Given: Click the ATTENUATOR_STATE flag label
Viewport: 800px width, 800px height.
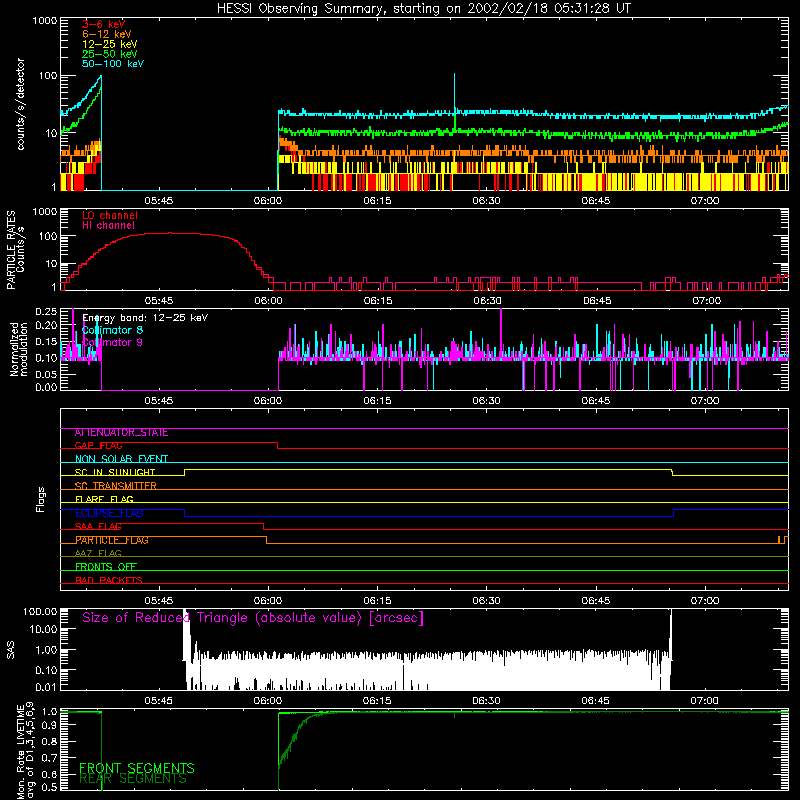Looking at the screenshot, I should tap(121, 433).
